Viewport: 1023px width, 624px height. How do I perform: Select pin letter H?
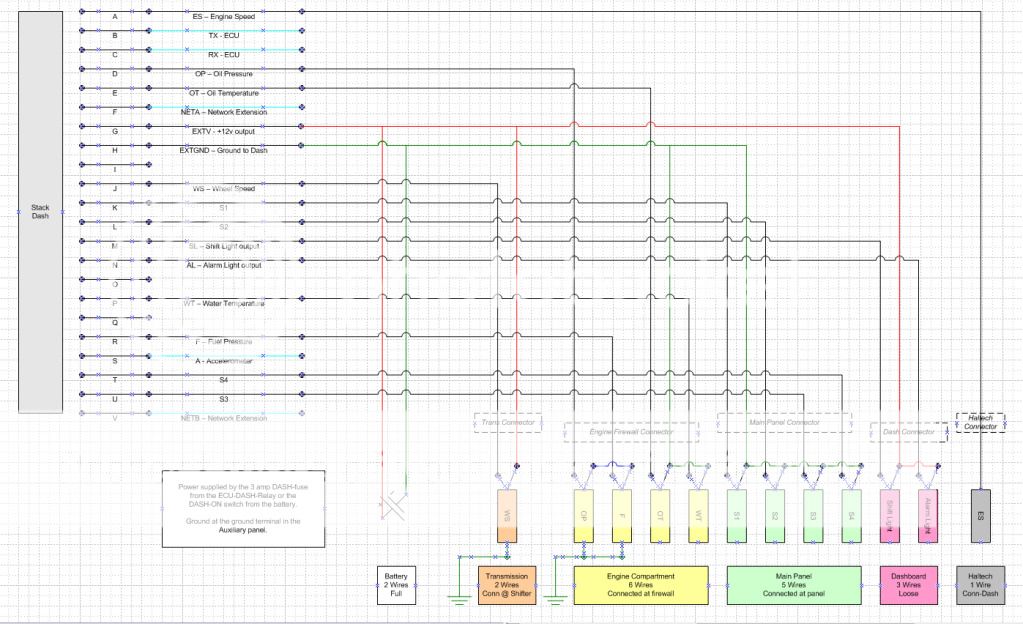[115, 150]
